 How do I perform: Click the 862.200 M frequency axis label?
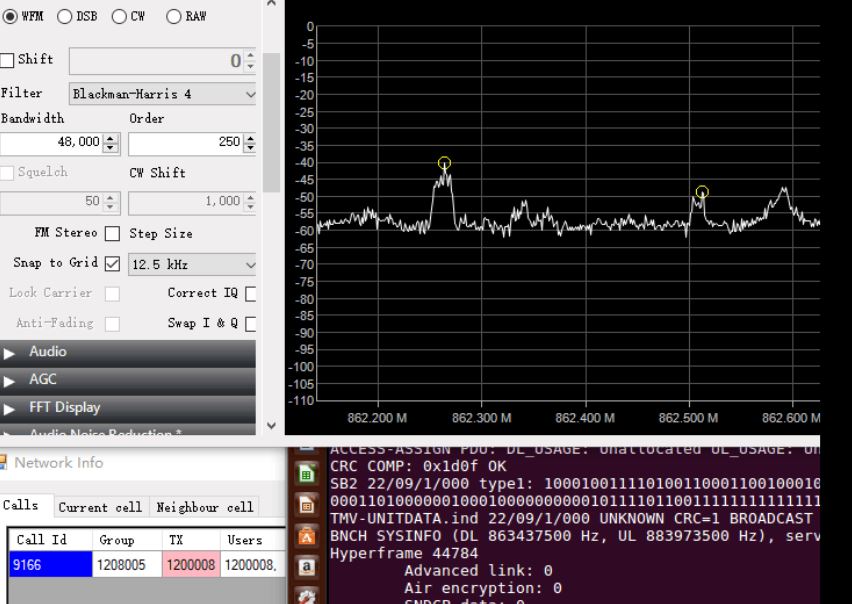[x=377, y=418]
